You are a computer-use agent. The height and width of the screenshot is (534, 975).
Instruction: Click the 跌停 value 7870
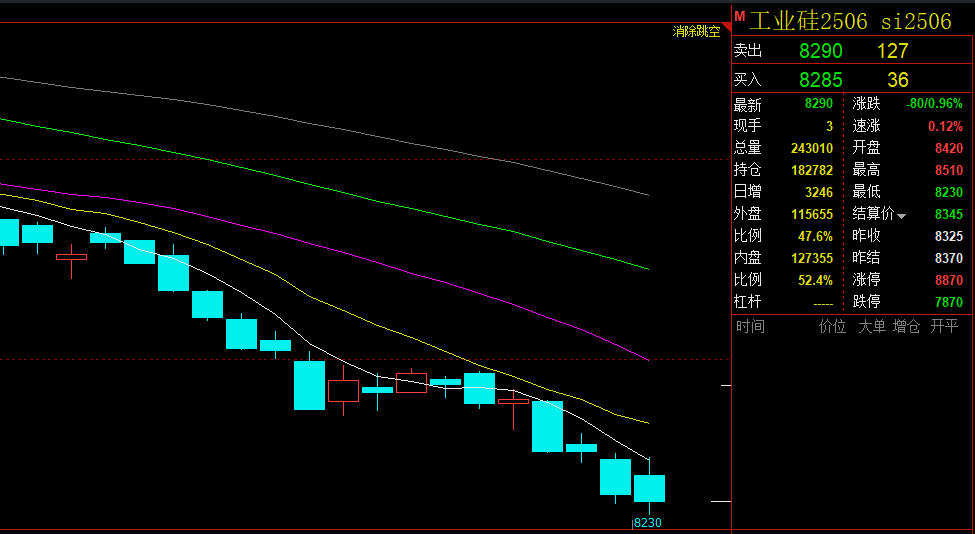point(949,302)
